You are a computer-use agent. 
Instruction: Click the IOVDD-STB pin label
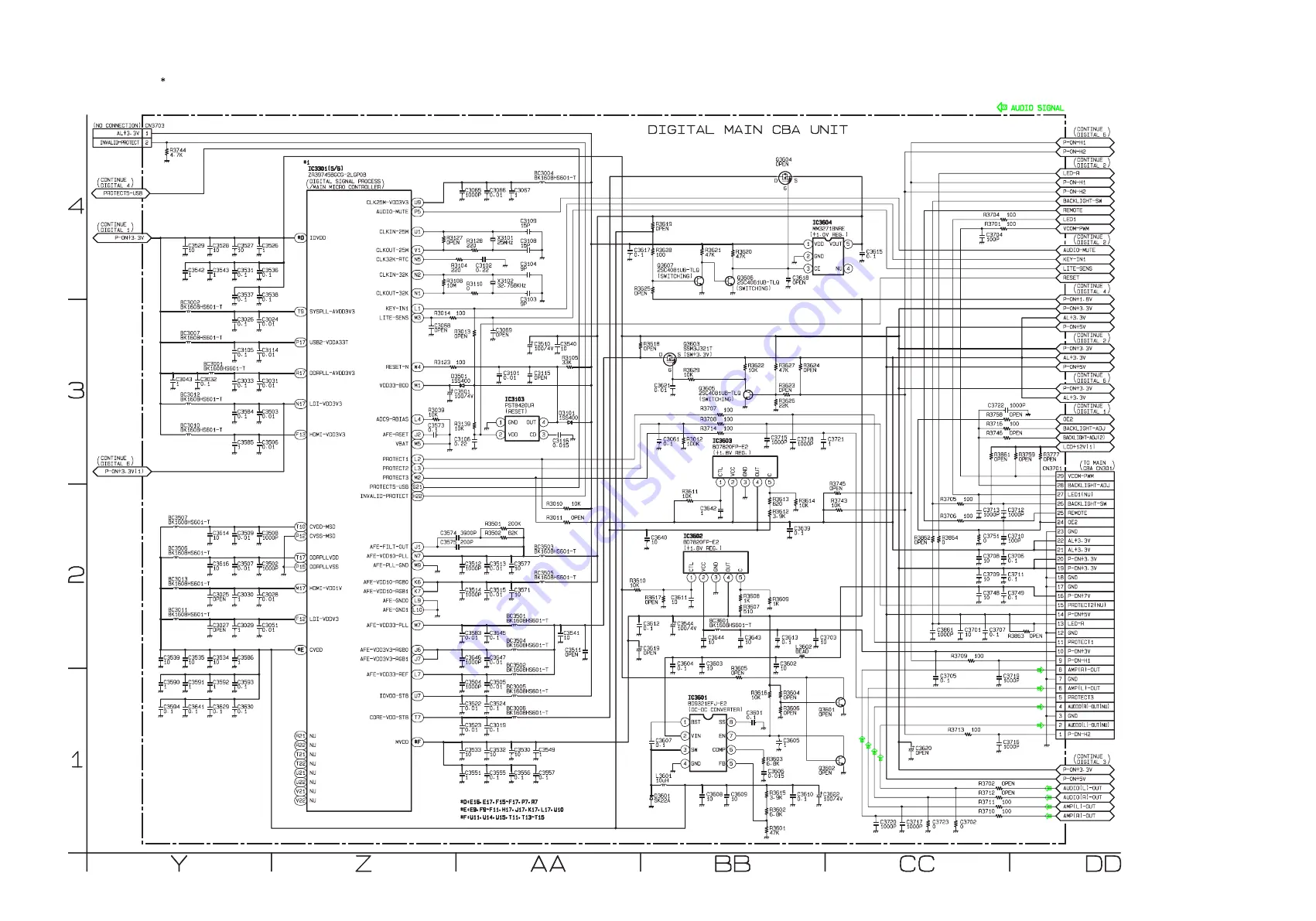point(393,696)
